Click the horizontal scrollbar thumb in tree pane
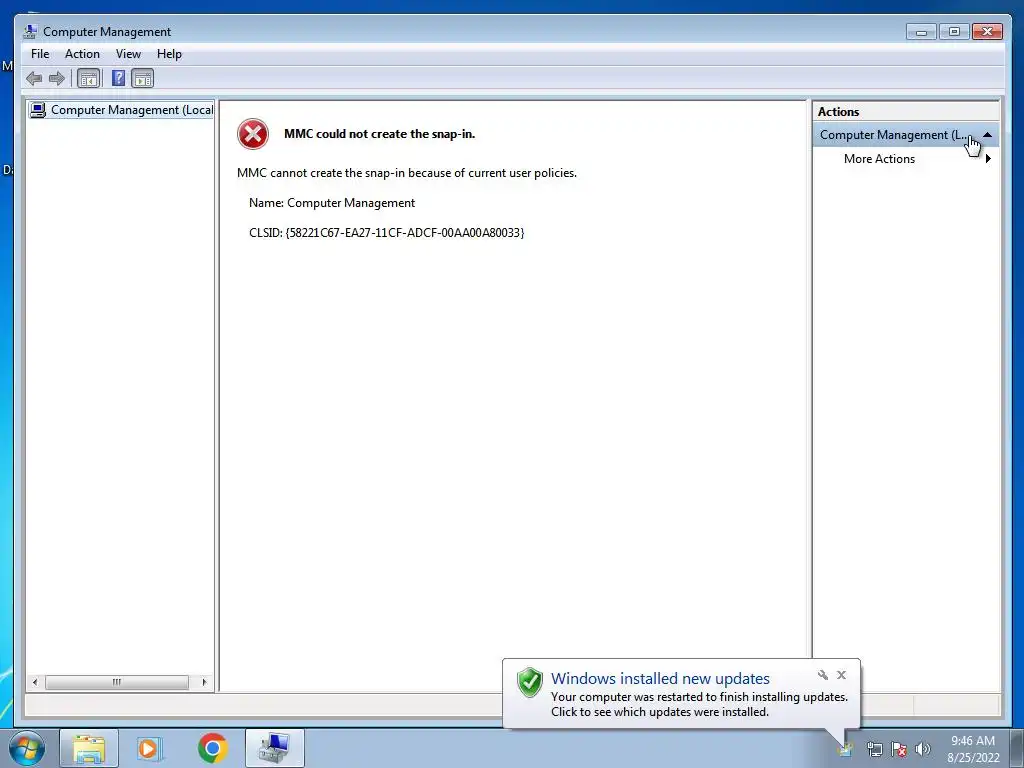Image resolution: width=1024 pixels, height=768 pixels. [x=117, y=682]
